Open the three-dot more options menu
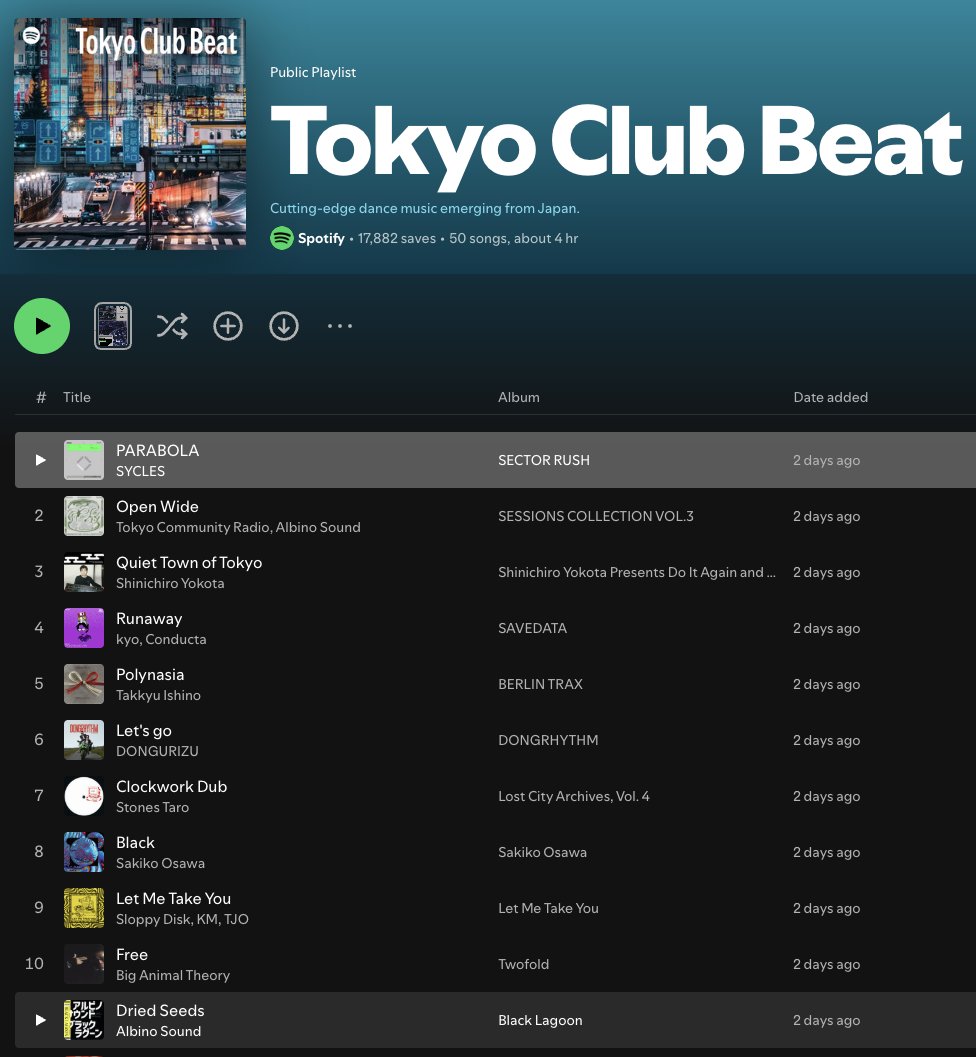This screenshot has height=1057, width=976. pyautogui.click(x=340, y=326)
